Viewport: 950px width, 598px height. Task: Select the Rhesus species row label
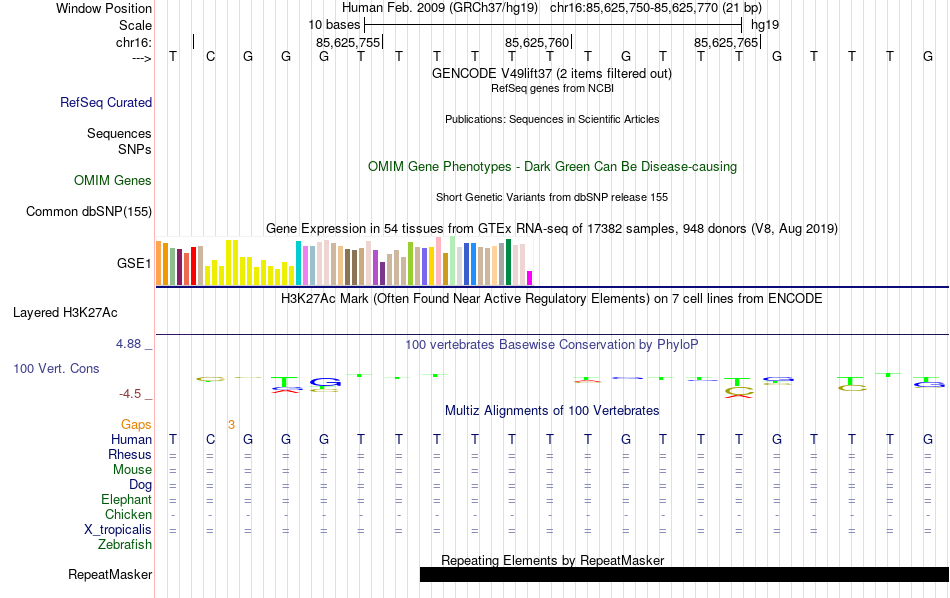[130, 454]
